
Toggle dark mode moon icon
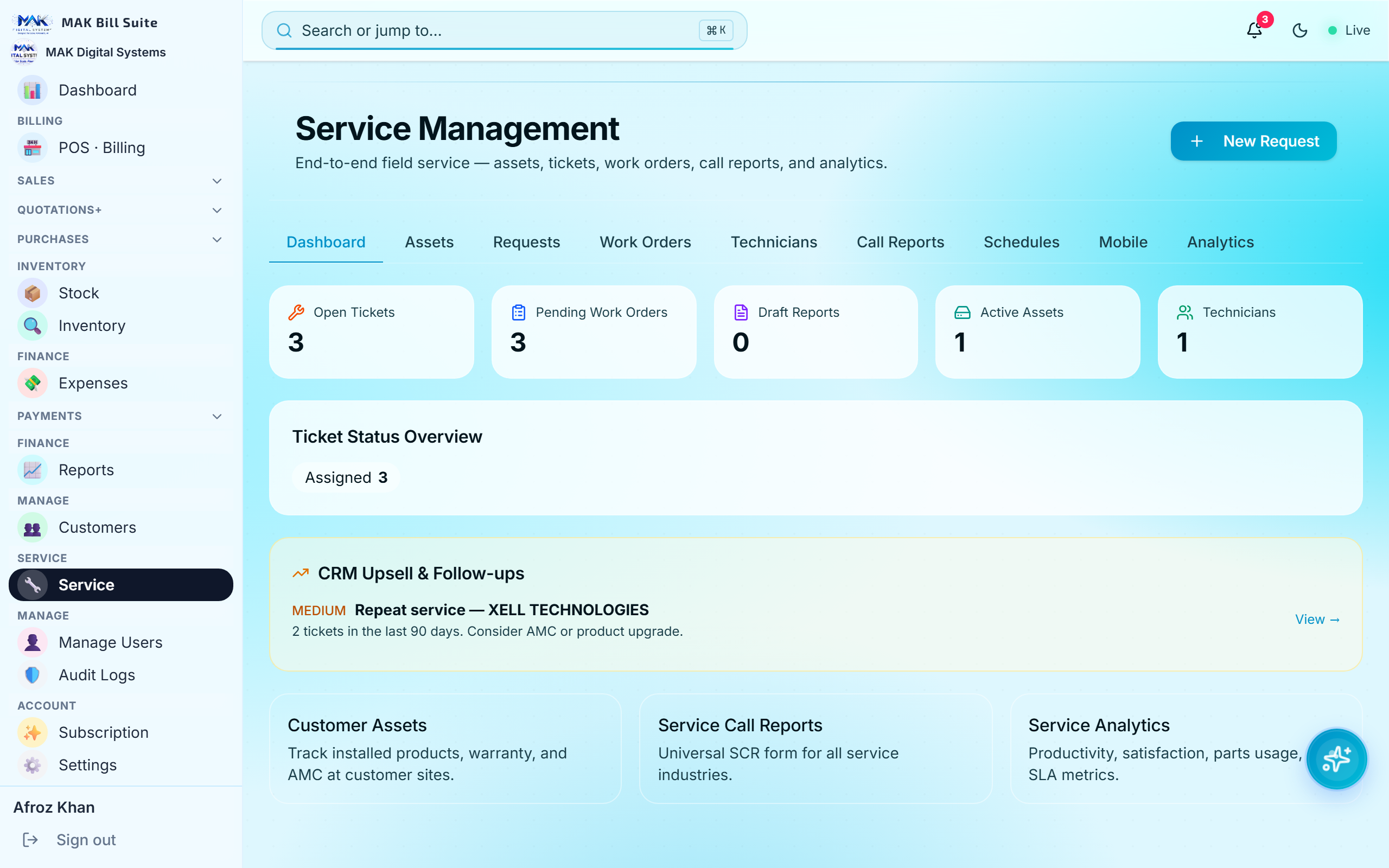pos(1299,30)
